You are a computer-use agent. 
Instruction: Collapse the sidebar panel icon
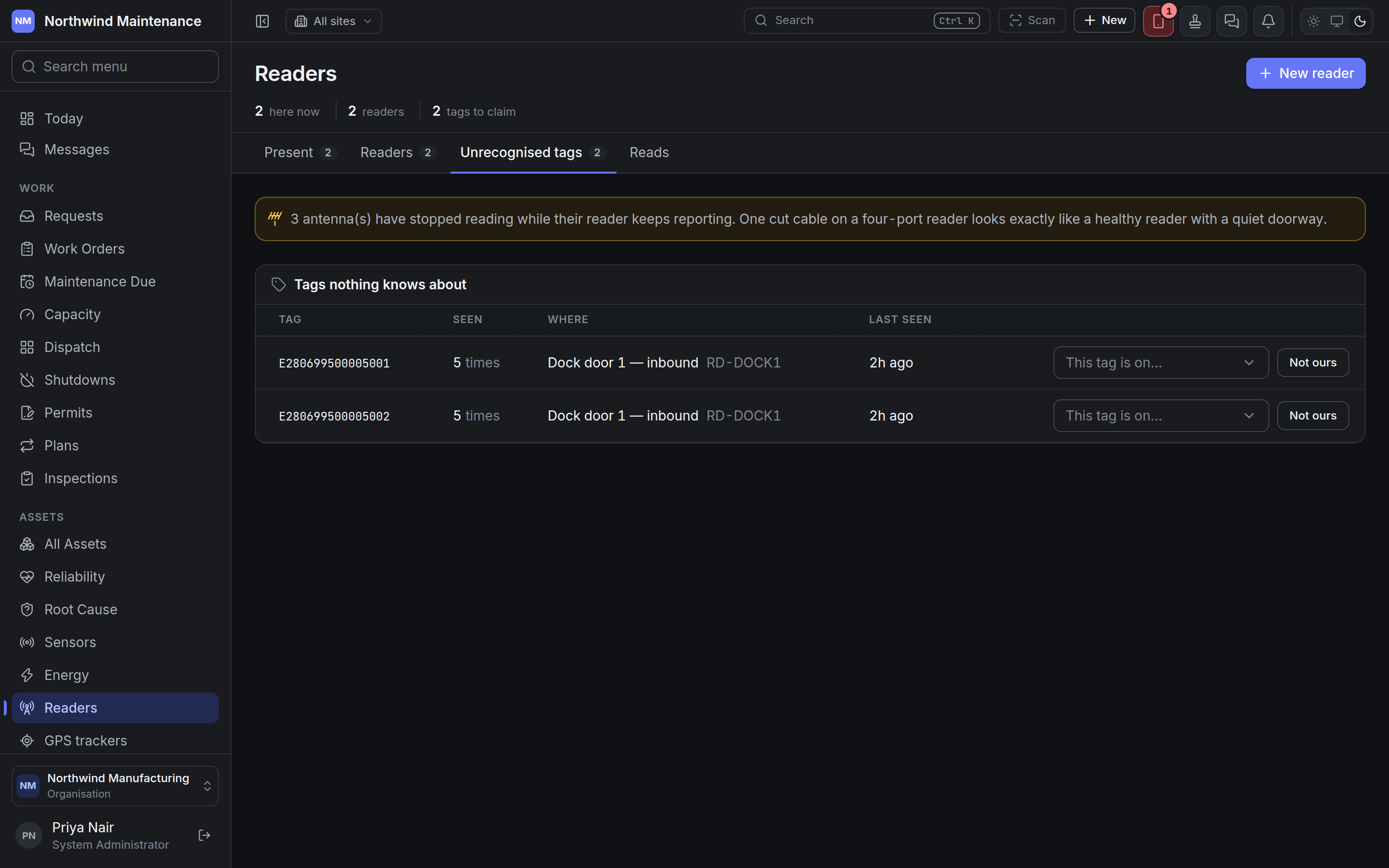[x=262, y=21]
